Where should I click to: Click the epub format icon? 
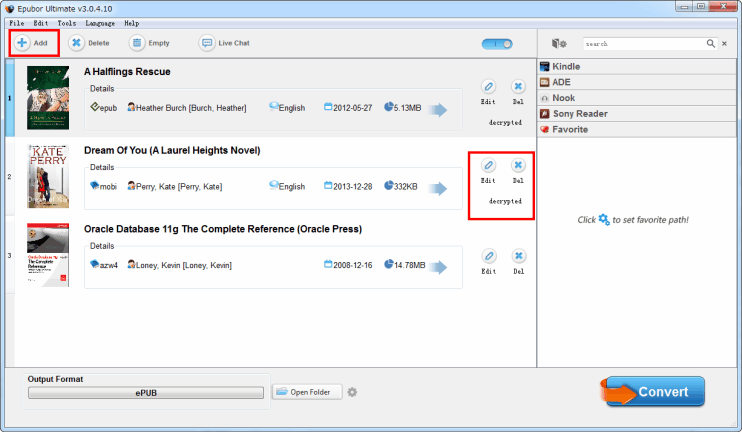[95, 107]
